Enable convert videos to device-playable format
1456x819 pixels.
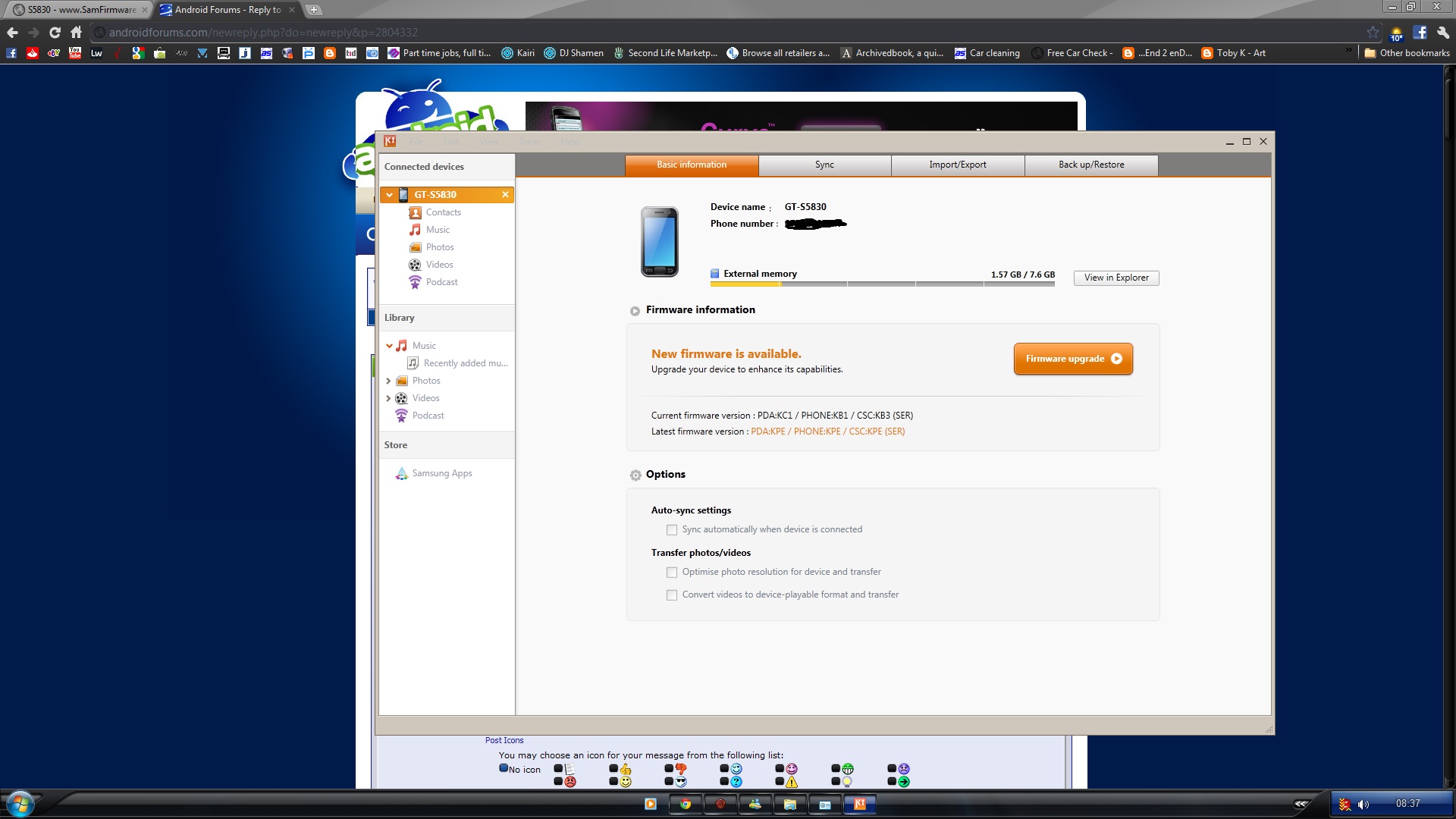tap(672, 595)
